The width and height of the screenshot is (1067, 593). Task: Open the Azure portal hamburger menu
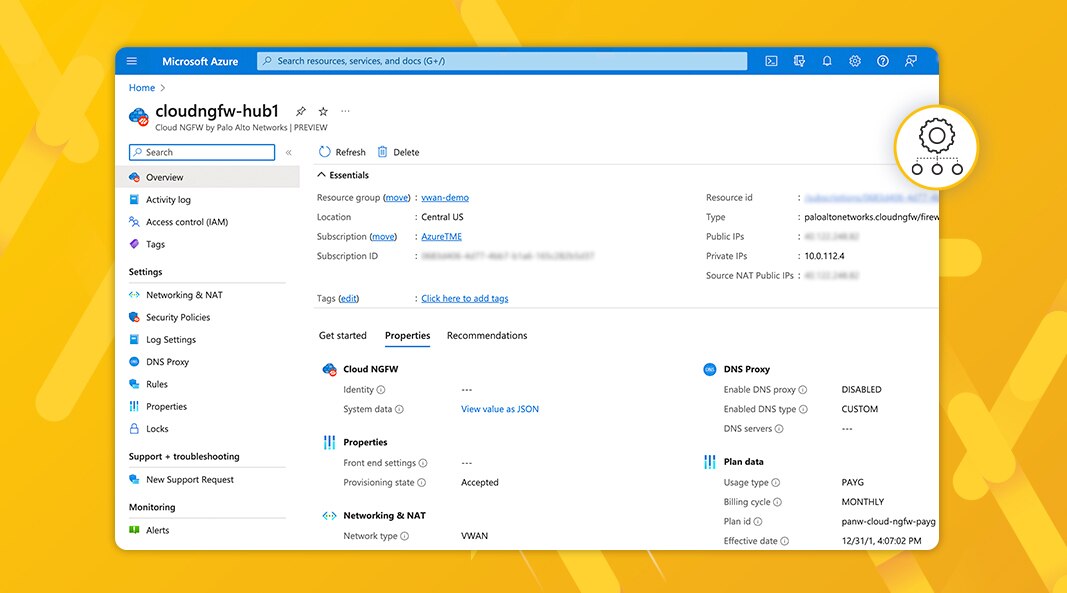(x=132, y=61)
